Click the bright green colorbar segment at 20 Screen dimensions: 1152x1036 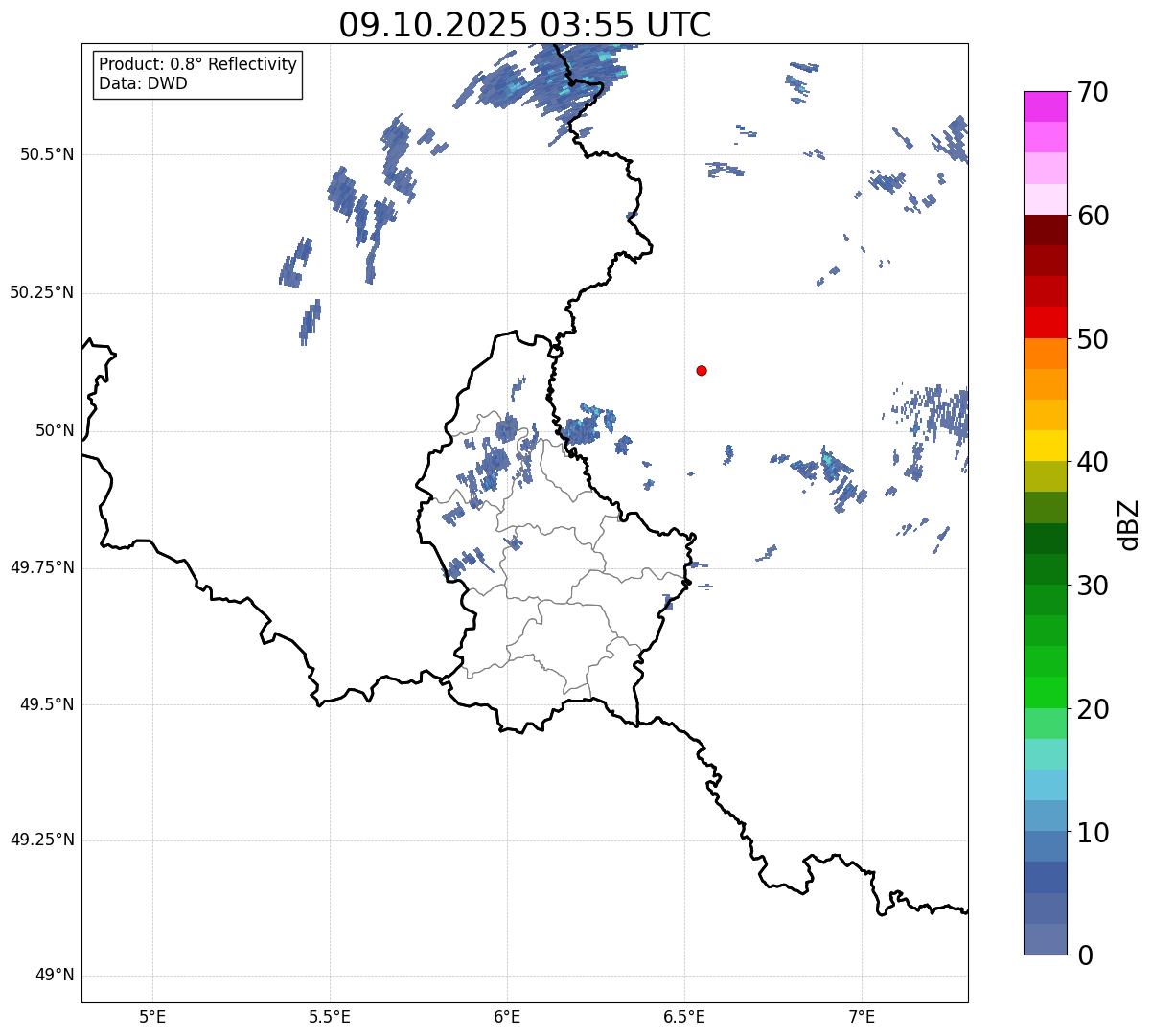pyautogui.click(x=1045, y=693)
